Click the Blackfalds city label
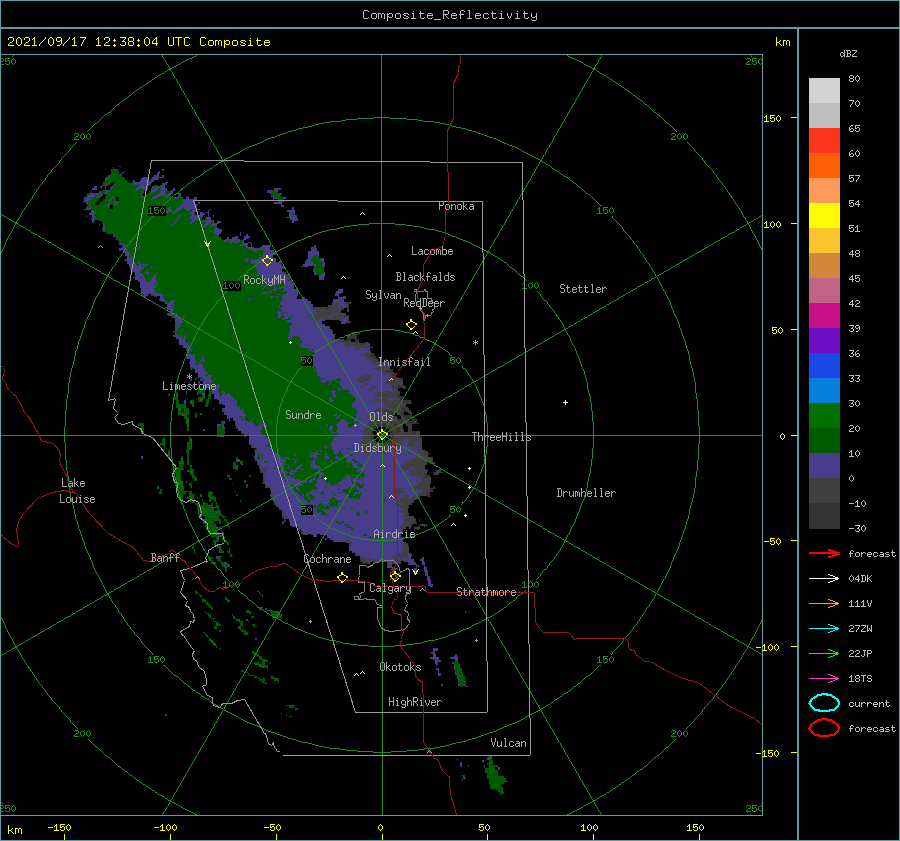This screenshot has width=900, height=841. click(425, 277)
